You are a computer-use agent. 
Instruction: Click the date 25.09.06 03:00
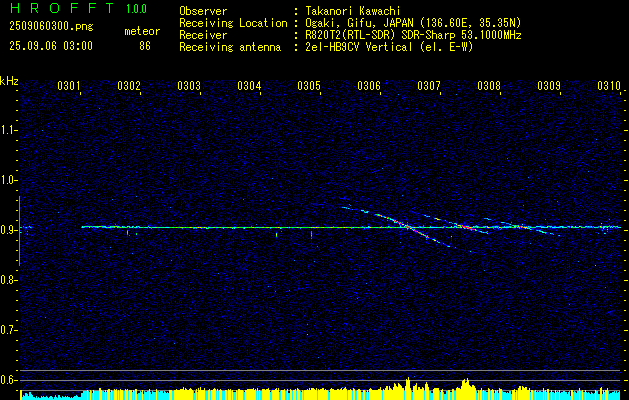[x=51, y=46]
